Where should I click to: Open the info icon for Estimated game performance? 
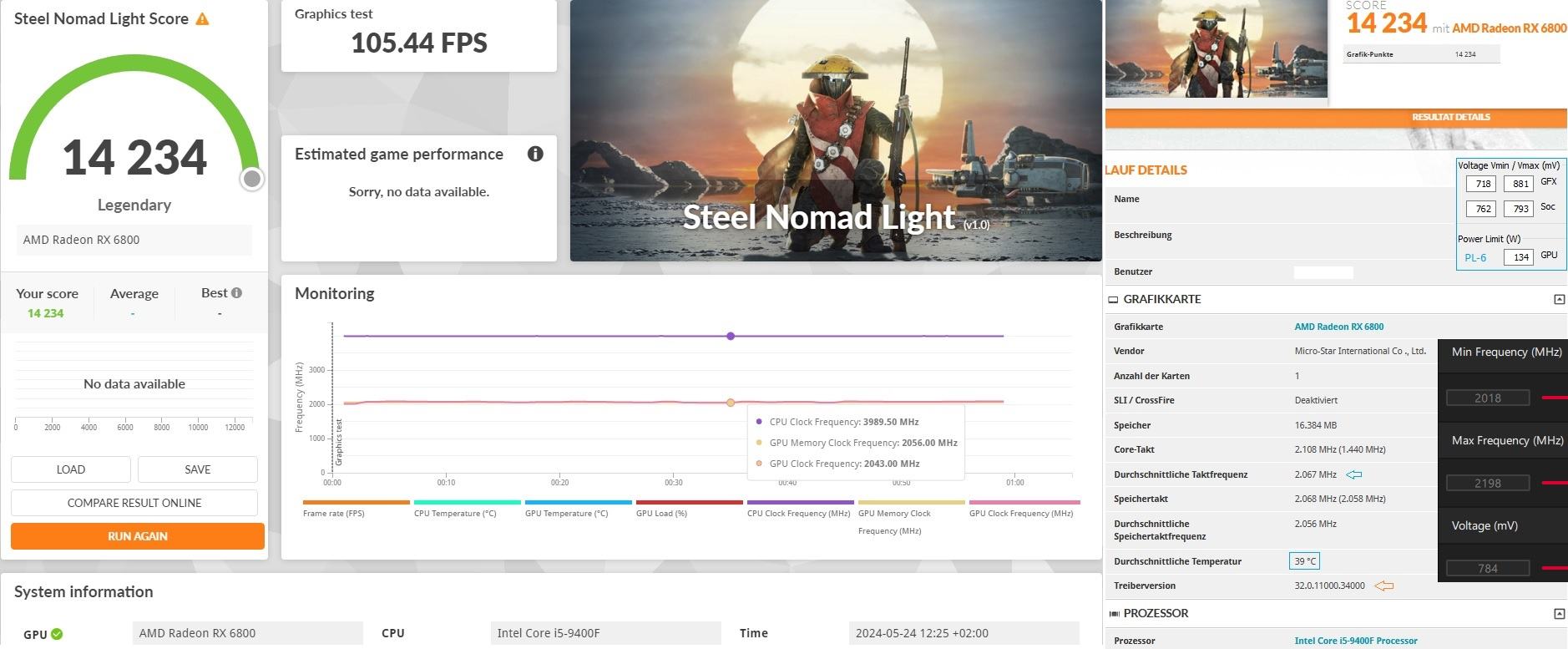tap(535, 154)
